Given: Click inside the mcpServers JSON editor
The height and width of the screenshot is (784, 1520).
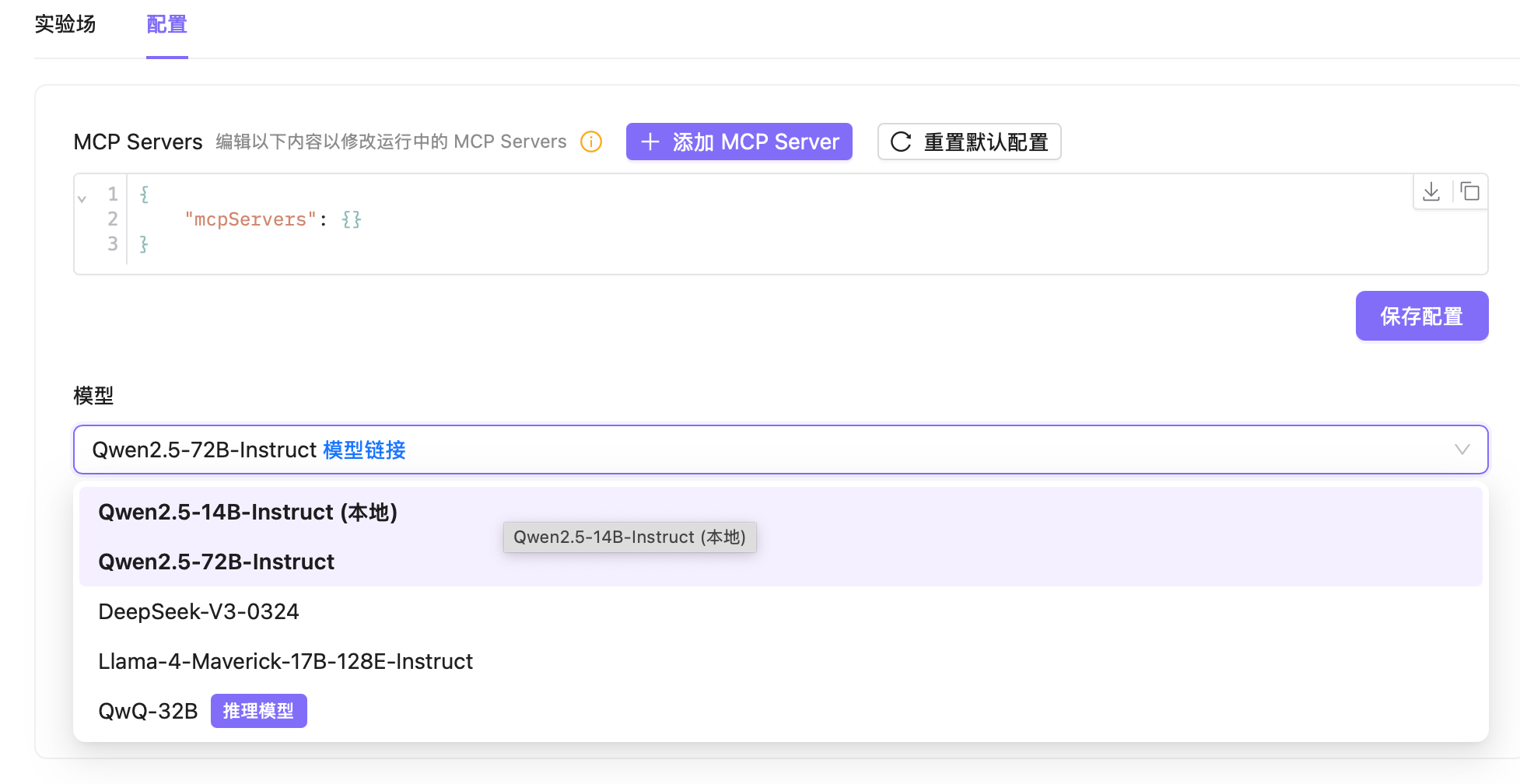Looking at the screenshot, I should click(x=780, y=224).
